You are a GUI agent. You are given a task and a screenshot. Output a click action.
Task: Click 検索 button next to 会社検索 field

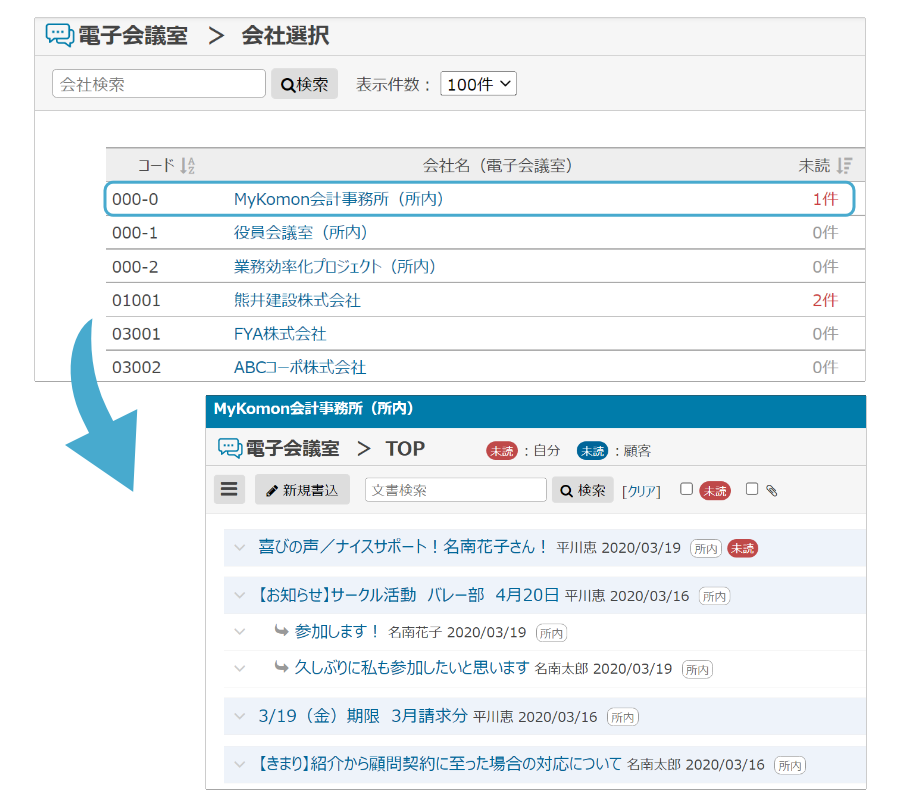pos(304,84)
